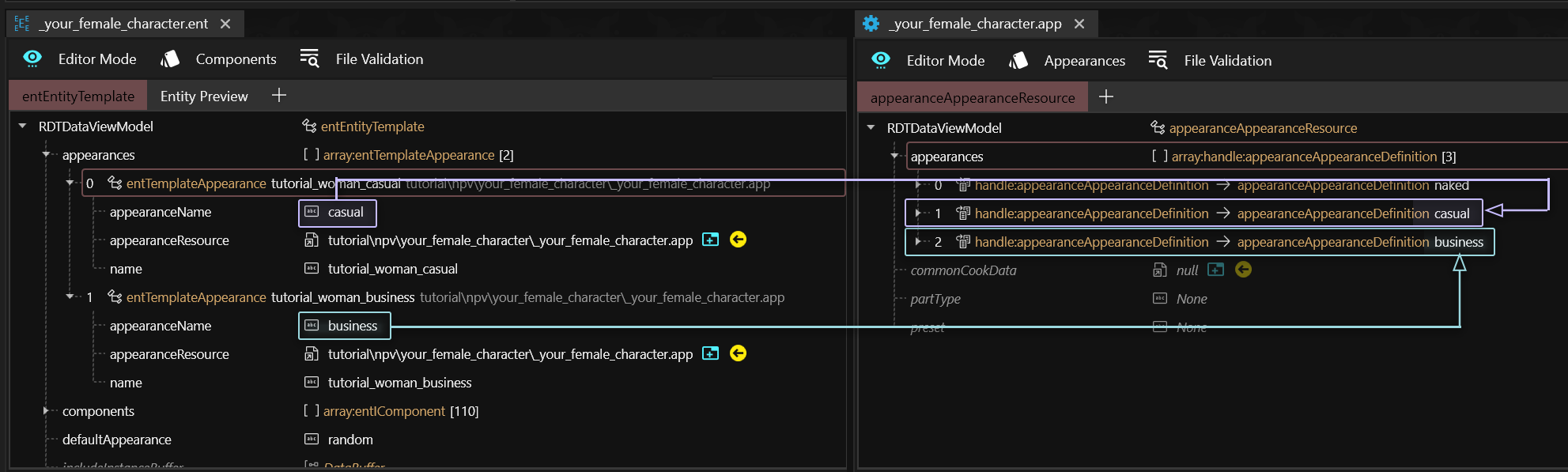Expand the naked appearance definition entry
This screenshot has width=1568, height=472.
(917, 185)
